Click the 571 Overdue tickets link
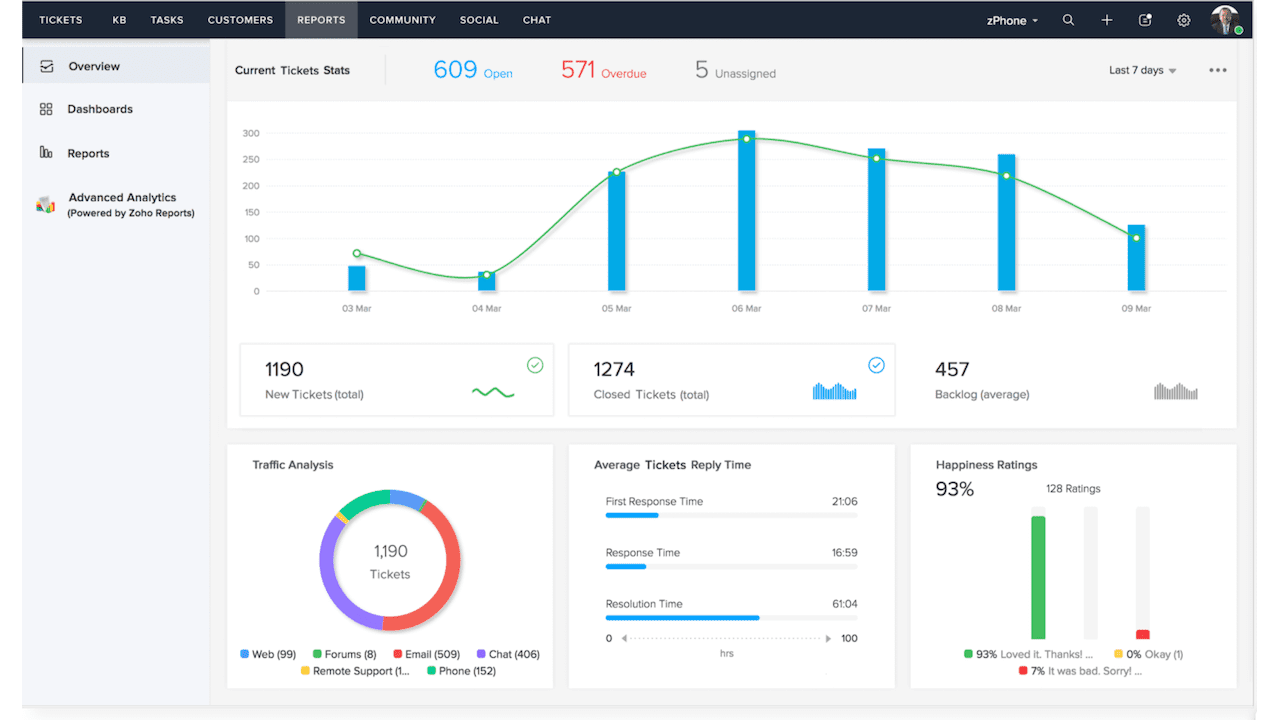The height and width of the screenshot is (720, 1280). [x=603, y=71]
